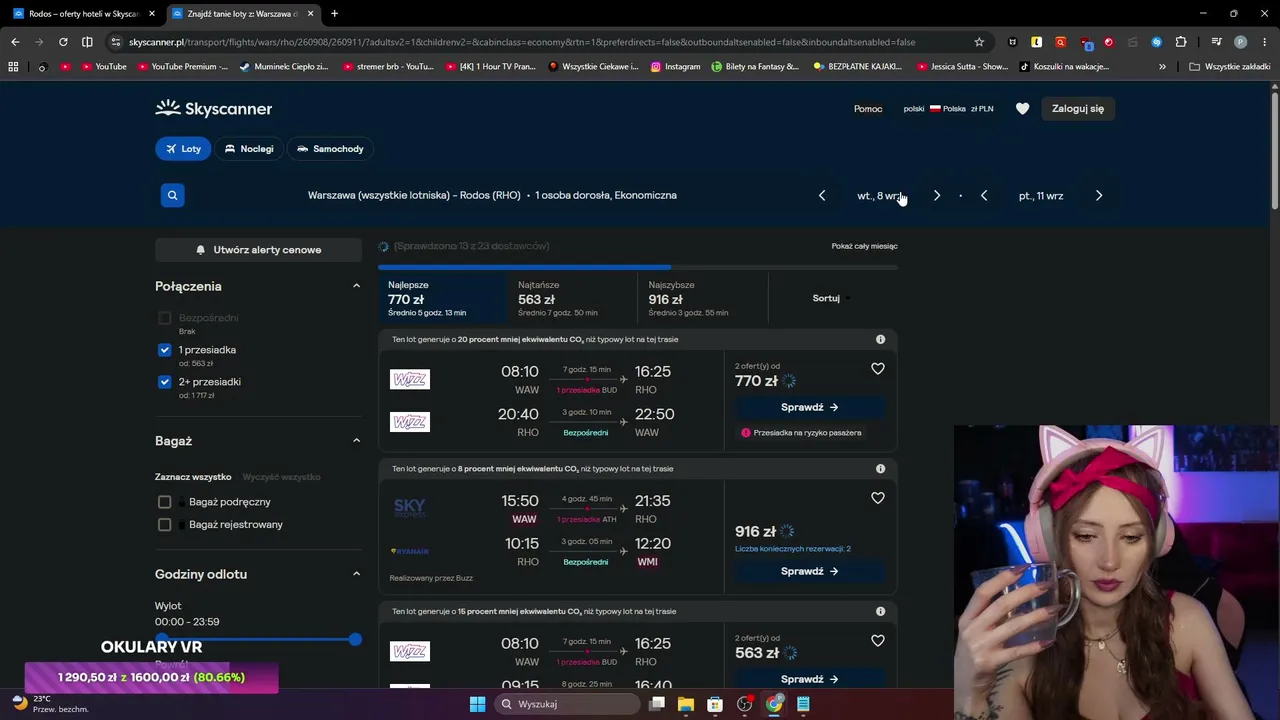Save the 563 zł Wizz flight to favorites
This screenshot has height=720, width=1280.
[x=878, y=641]
